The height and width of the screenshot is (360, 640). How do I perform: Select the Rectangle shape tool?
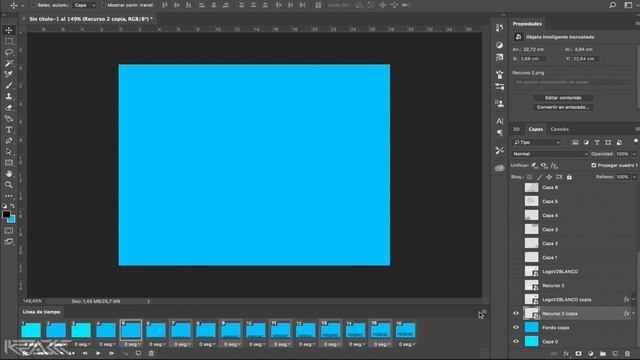[9, 163]
